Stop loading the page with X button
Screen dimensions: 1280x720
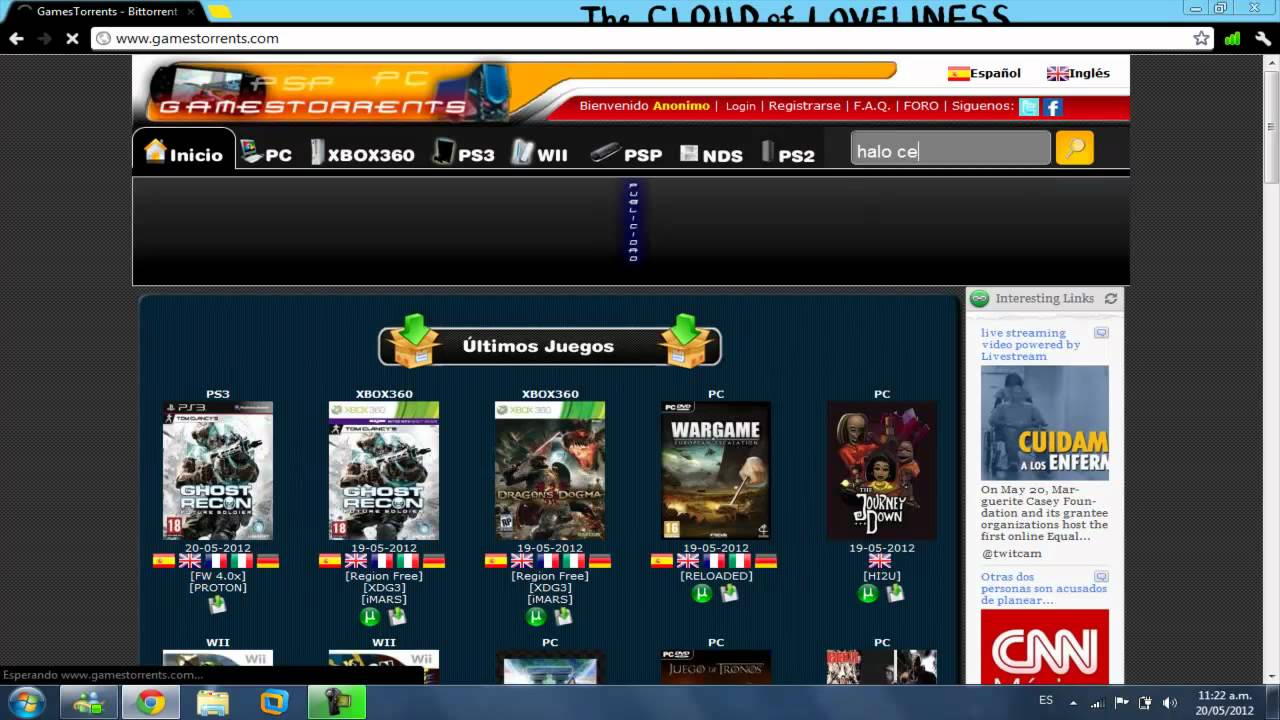point(72,38)
